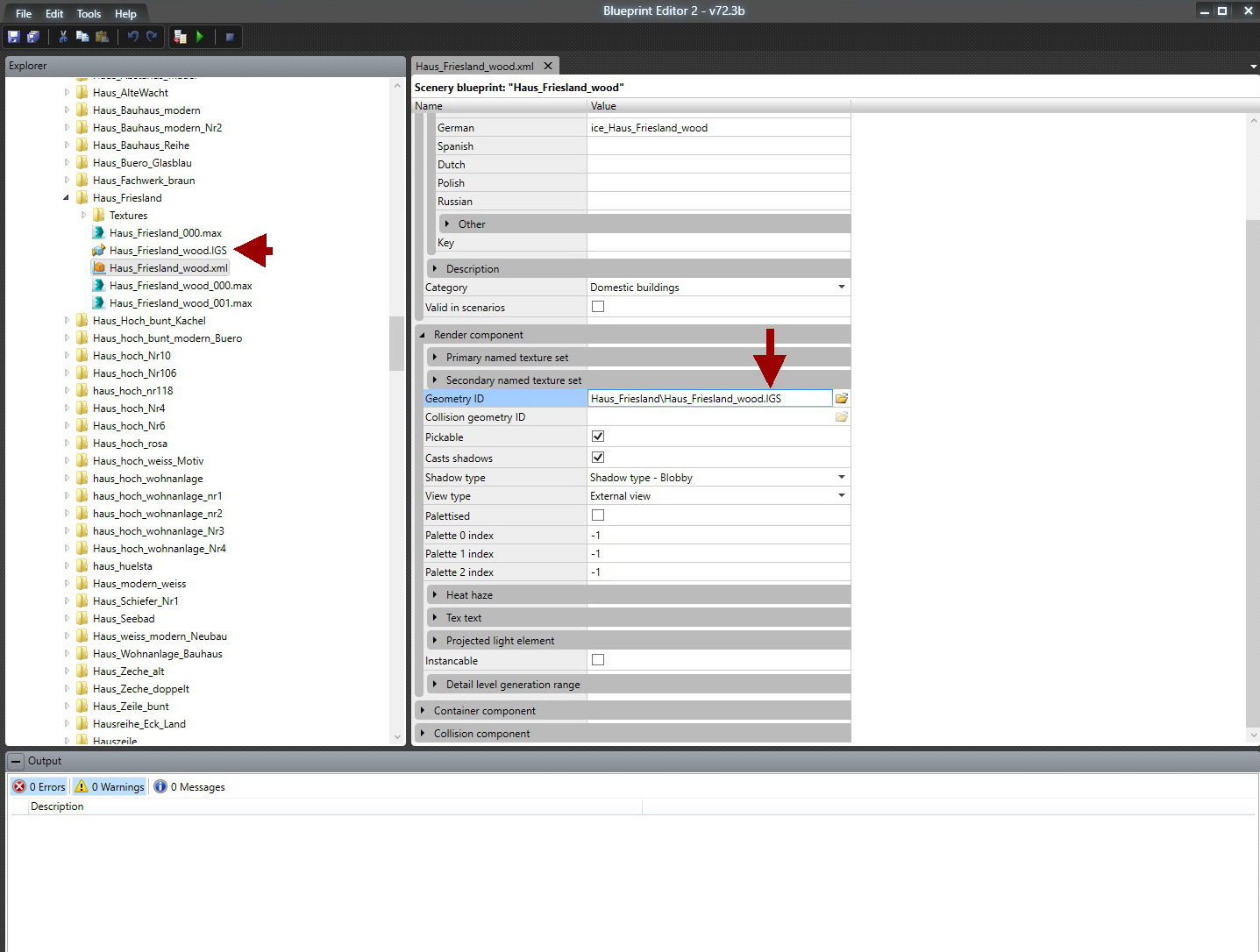Close the Haus_Friesland_wood.xml tab
1260x952 pixels.
tap(548, 66)
